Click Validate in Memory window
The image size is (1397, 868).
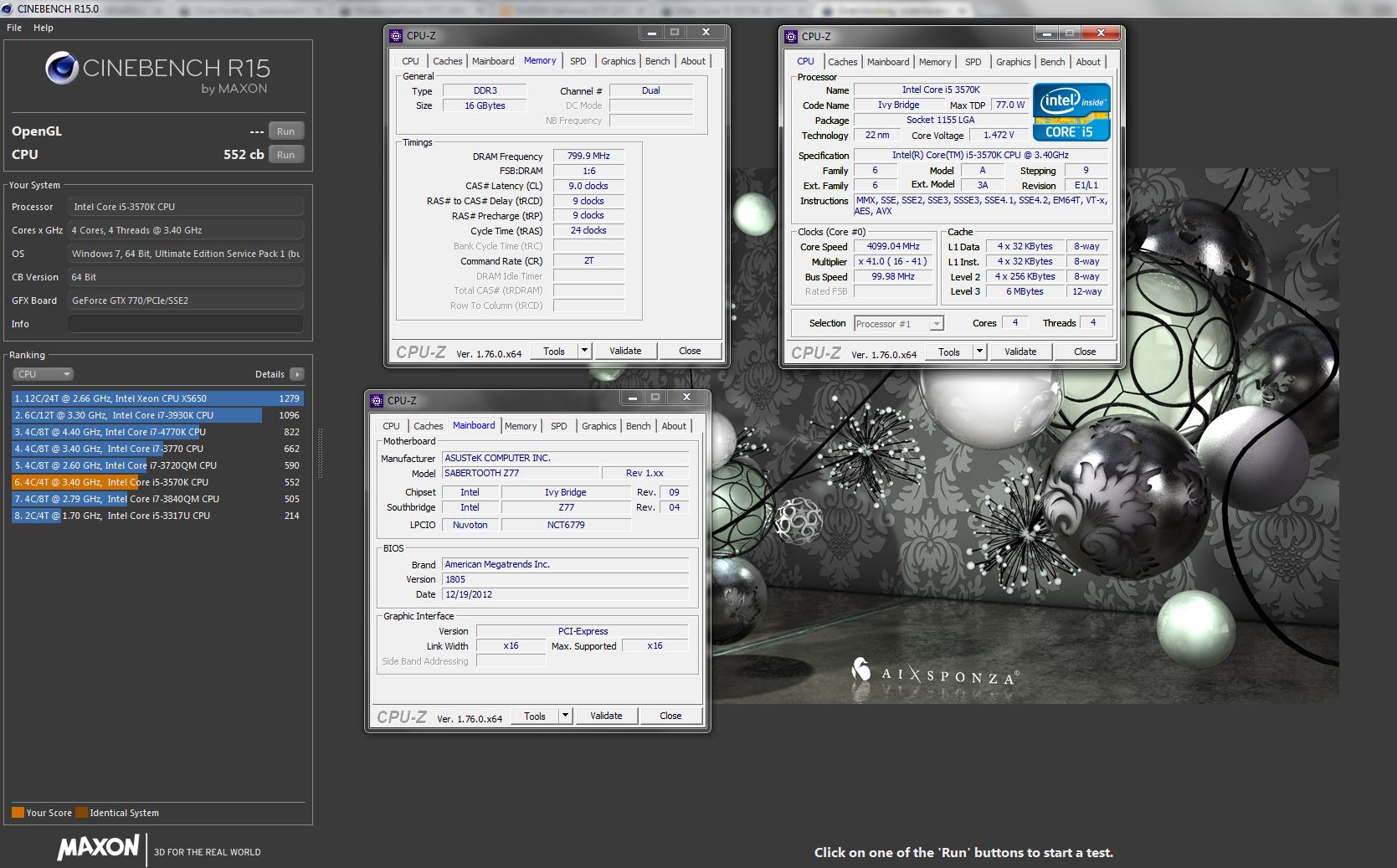(625, 351)
